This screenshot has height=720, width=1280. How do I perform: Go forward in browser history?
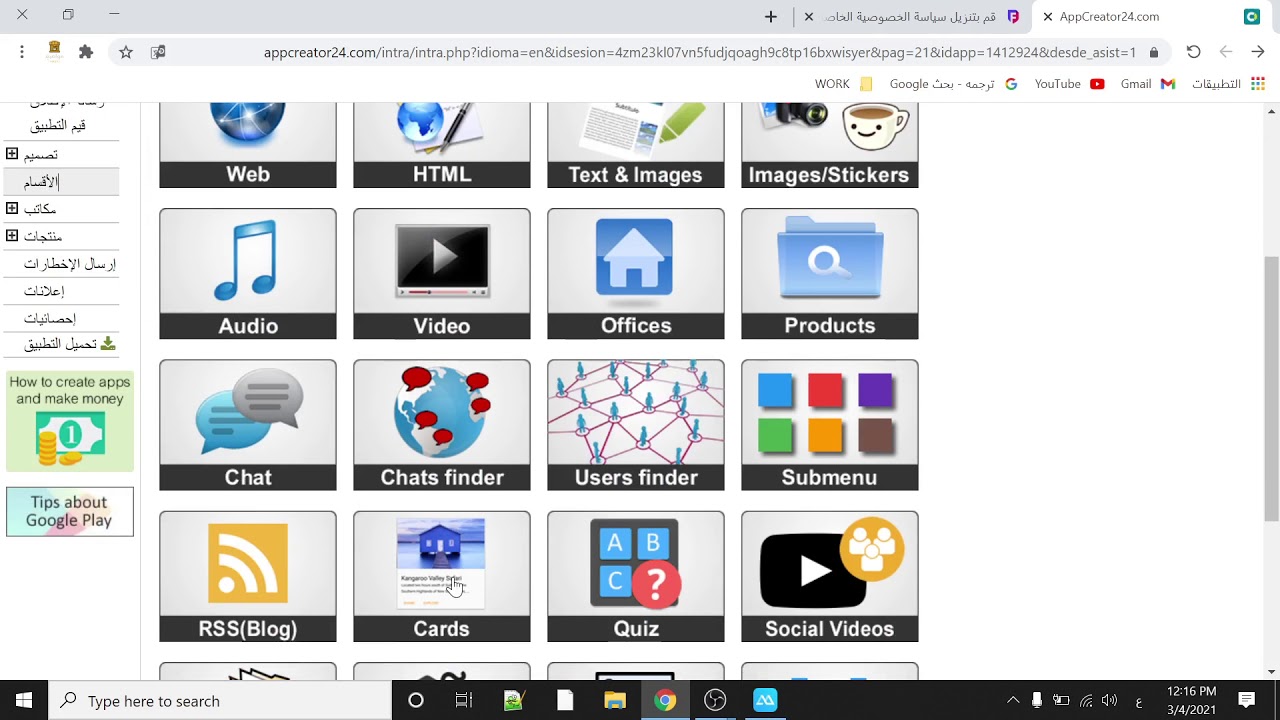pos(1226,52)
